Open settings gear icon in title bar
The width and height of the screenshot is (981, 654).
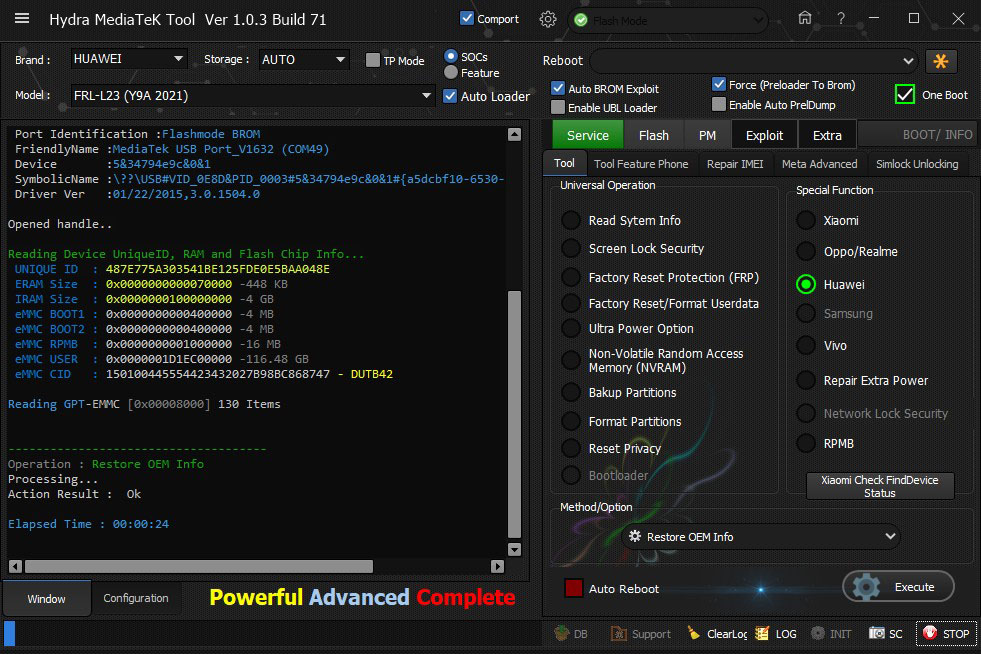(548, 19)
